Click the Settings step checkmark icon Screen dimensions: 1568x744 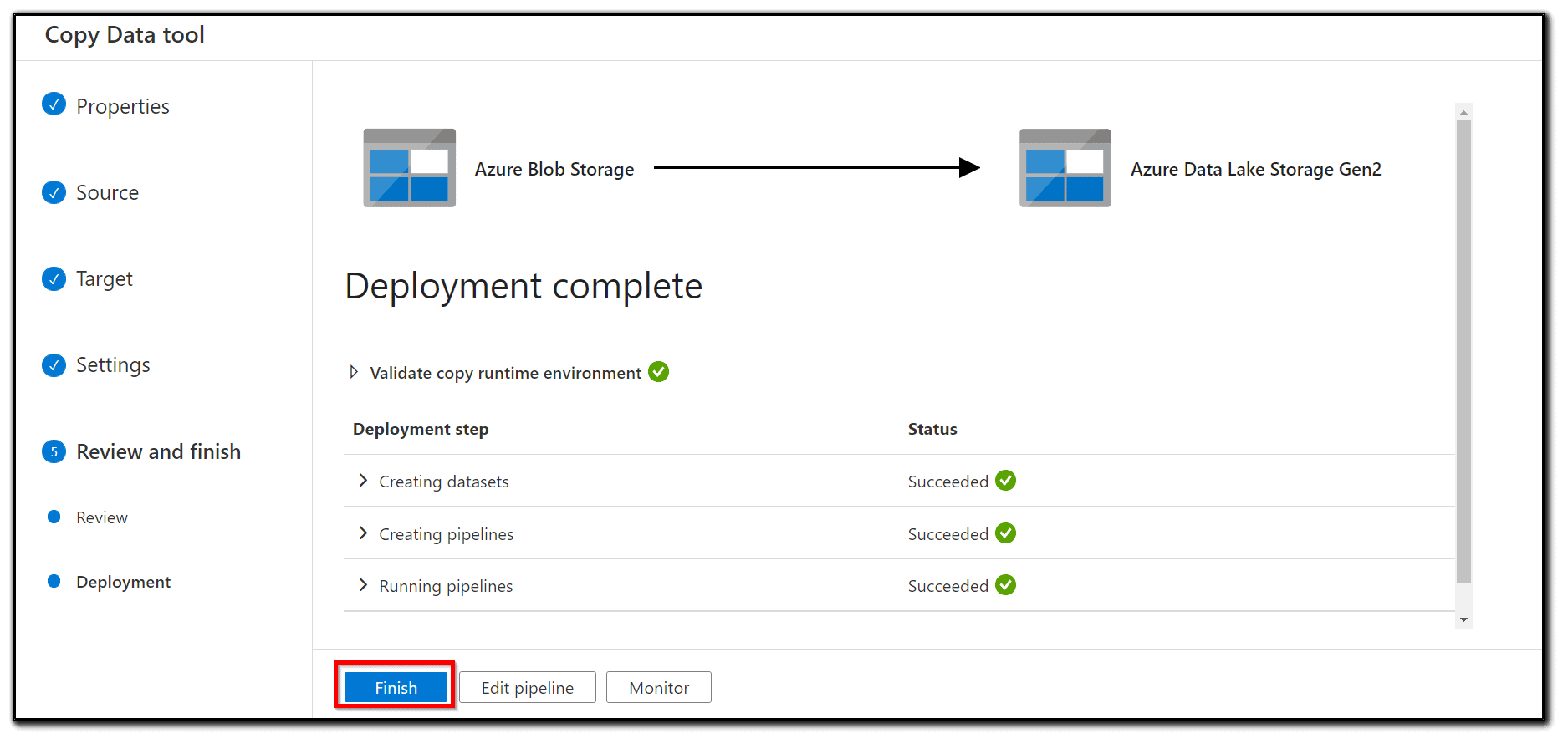pyautogui.click(x=54, y=365)
